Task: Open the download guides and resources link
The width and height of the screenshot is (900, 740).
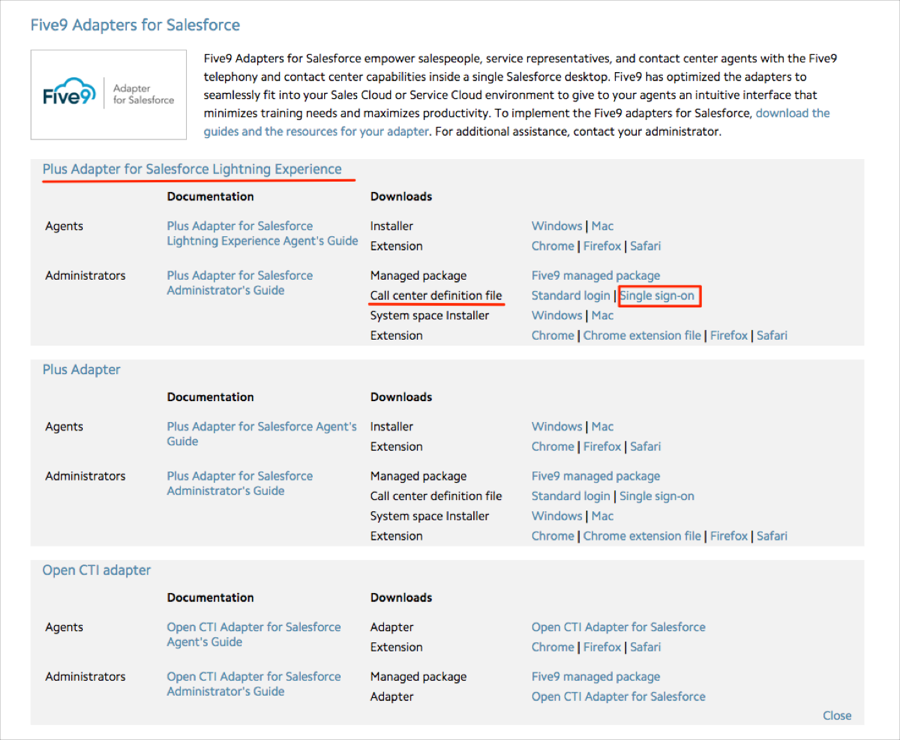Action: coord(792,114)
